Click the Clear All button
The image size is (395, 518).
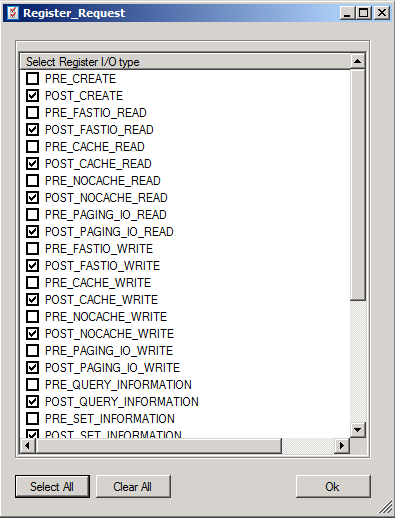[x=133, y=487]
